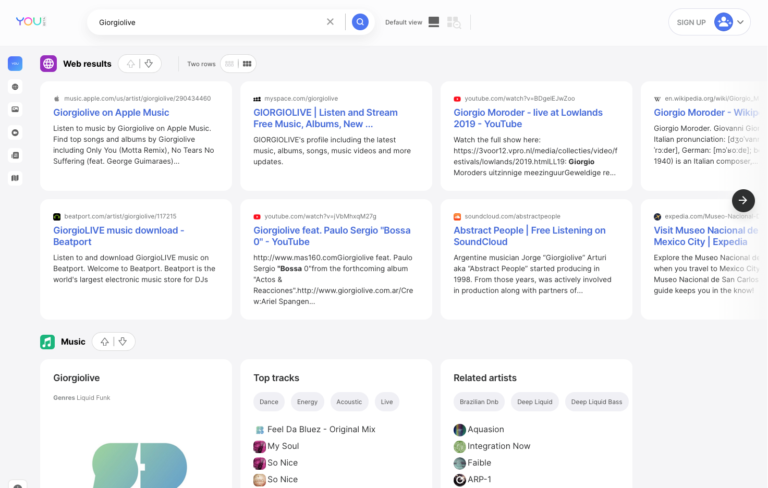Click inside the Giorgiolive search input
768x488 pixels.
tap(208, 22)
